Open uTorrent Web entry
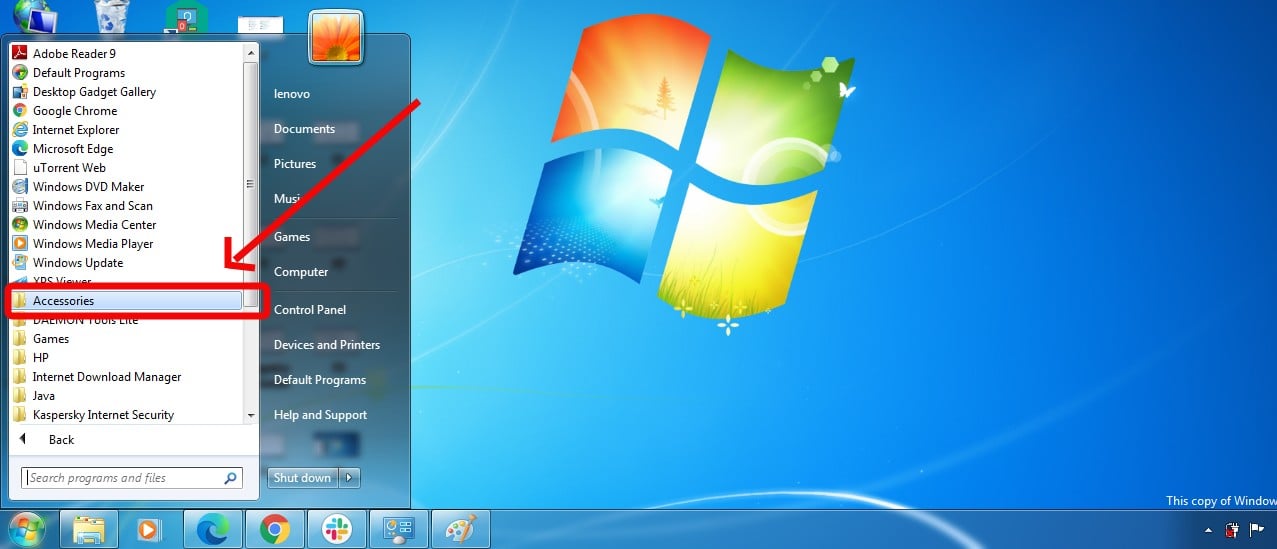This screenshot has height=549, width=1277. point(69,168)
